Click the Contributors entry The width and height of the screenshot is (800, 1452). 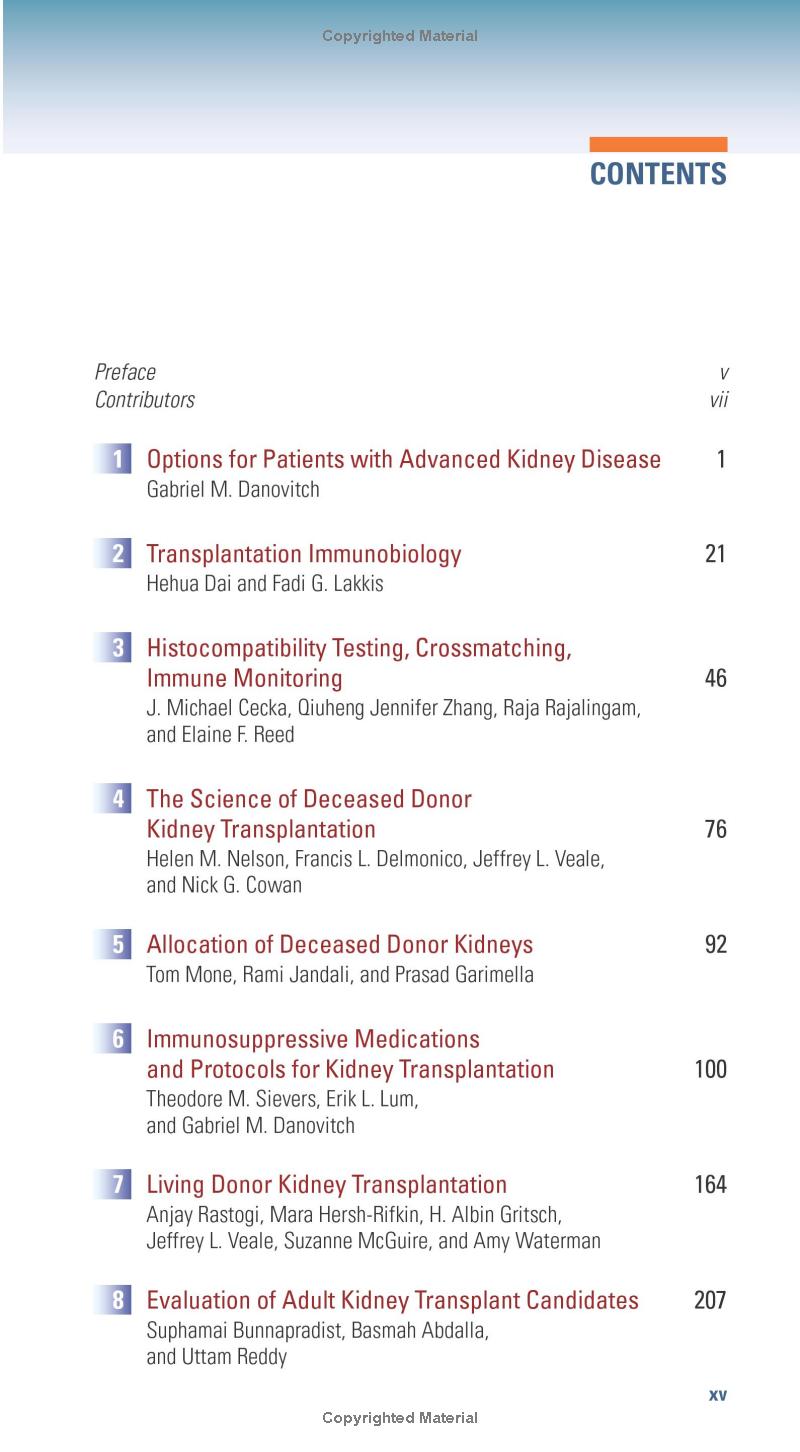(x=144, y=401)
